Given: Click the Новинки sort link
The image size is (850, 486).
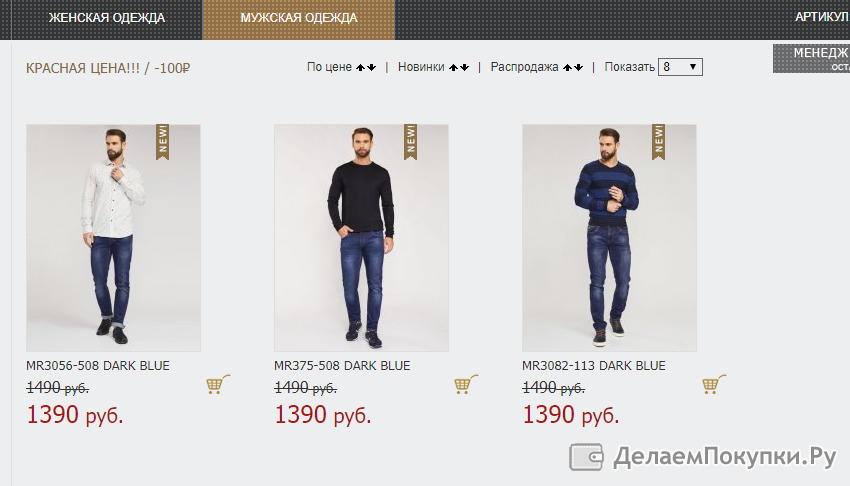Looking at the screenshot, I should [x=421, y=67].
